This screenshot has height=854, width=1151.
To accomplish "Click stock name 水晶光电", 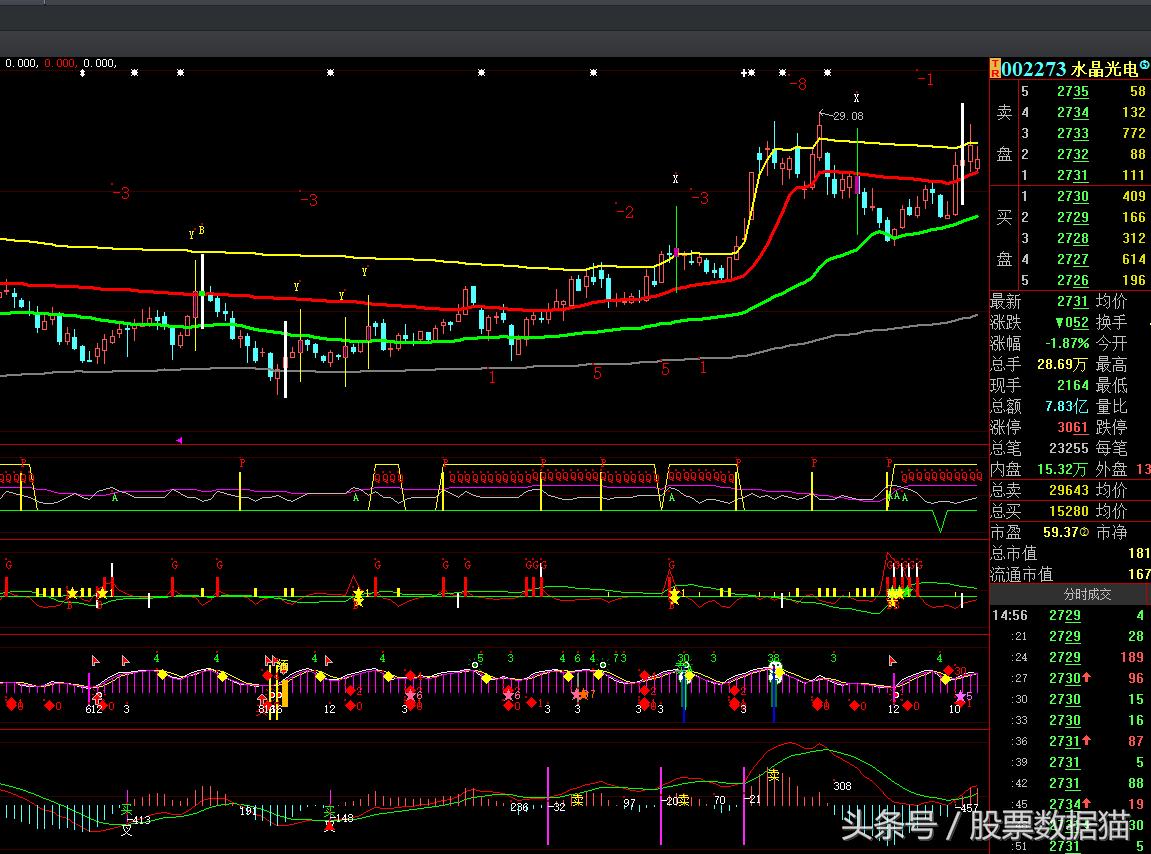I will pos(1104,69).
